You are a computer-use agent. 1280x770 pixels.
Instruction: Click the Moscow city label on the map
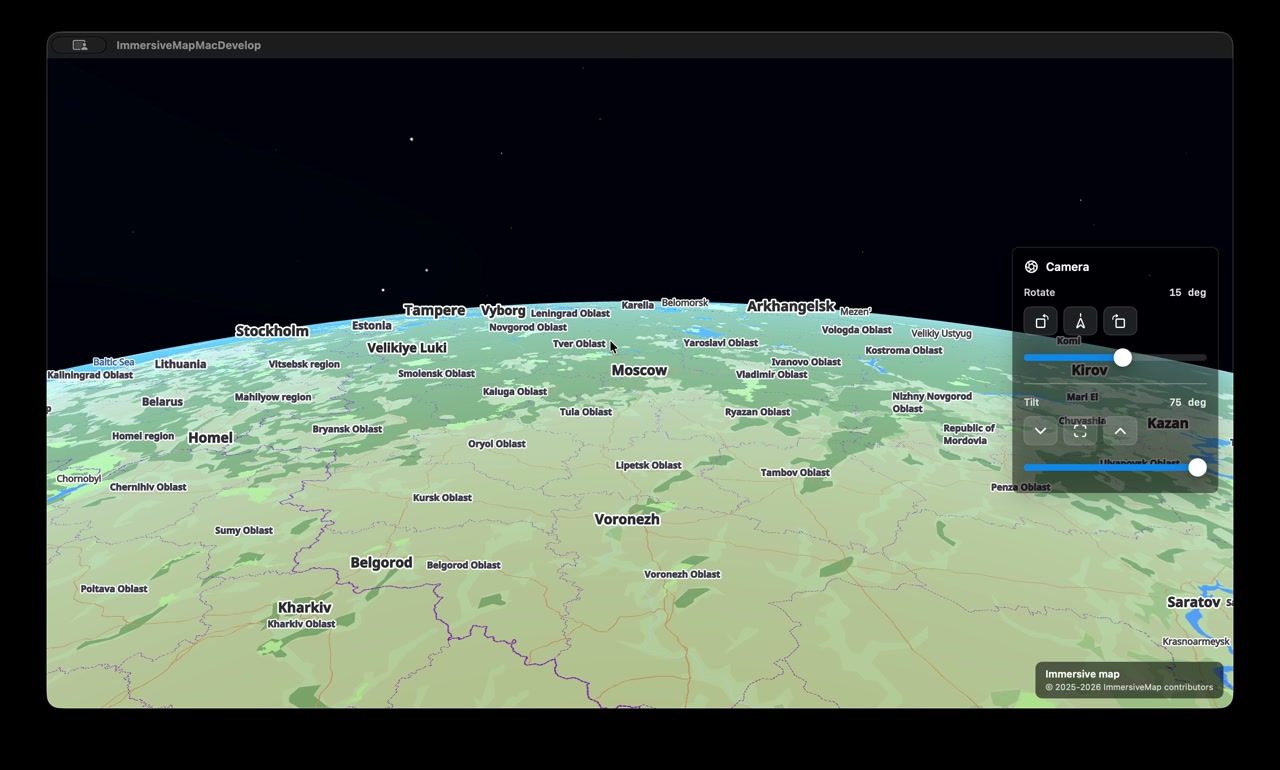(639, 370)
